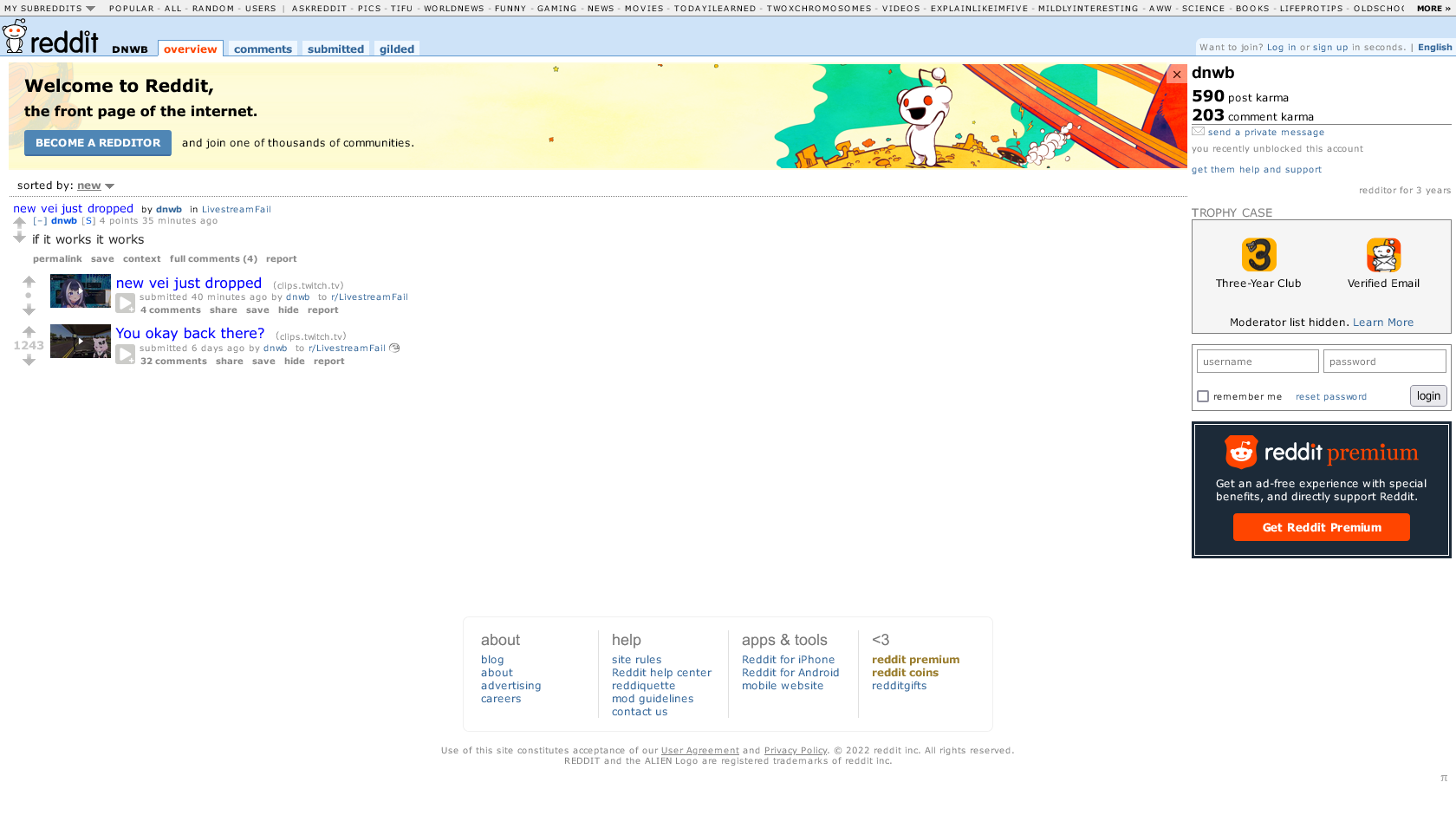Click the Three-Year Club trophy icon
Screen dimensions: 1456x828
[x=1258, y=255]
